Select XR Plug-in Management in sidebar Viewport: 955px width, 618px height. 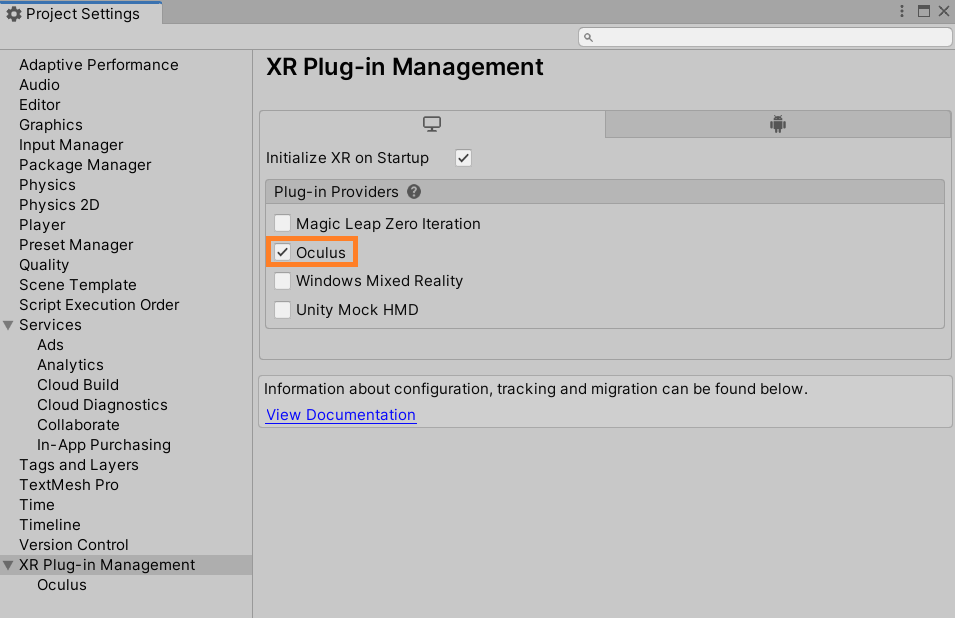click(107, 565)
